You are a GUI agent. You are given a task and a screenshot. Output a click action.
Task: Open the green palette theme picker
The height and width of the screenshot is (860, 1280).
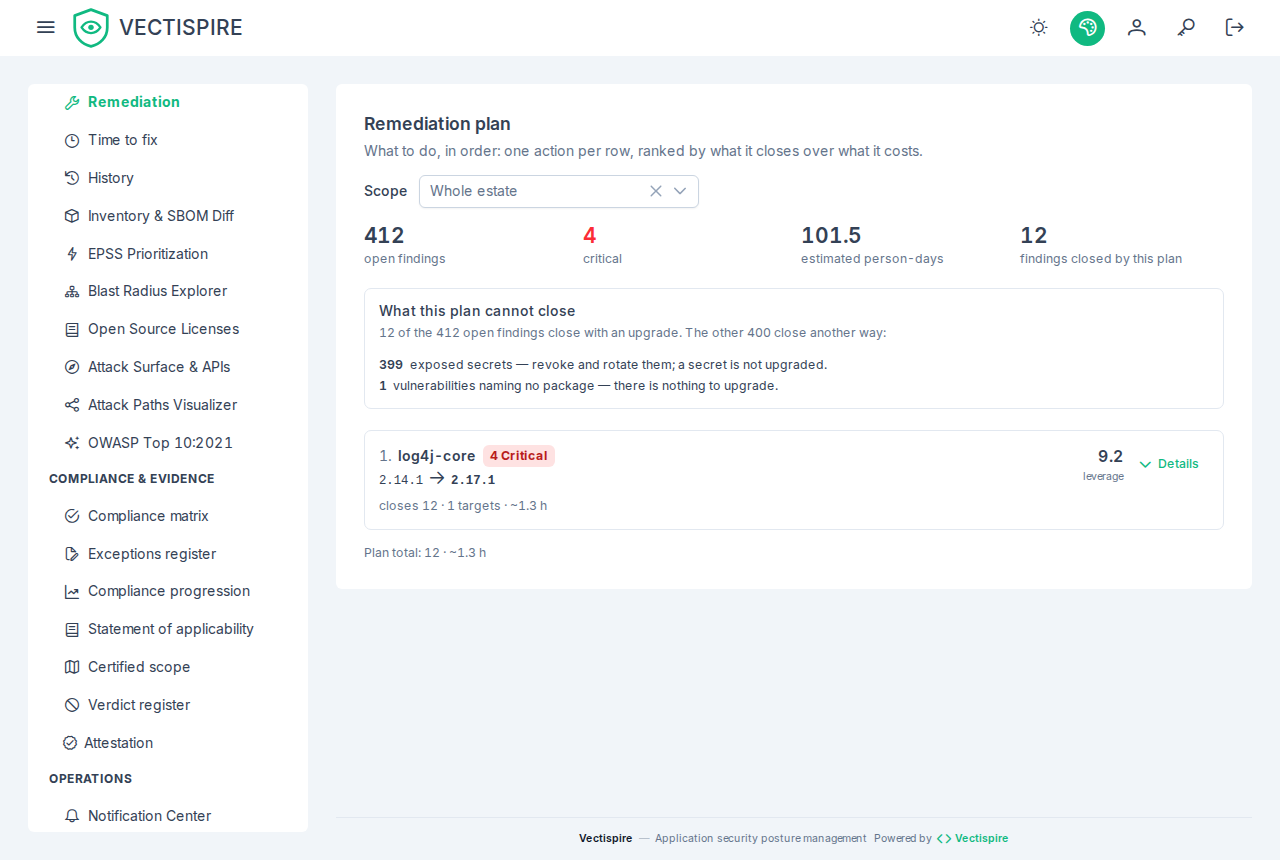point(1087,28)
